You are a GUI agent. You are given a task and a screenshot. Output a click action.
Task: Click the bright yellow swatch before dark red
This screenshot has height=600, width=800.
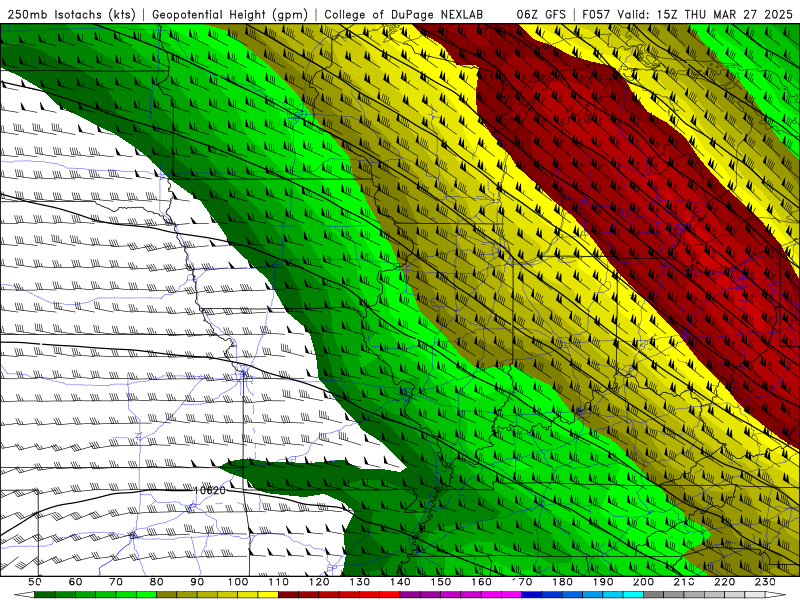(268, 594)
